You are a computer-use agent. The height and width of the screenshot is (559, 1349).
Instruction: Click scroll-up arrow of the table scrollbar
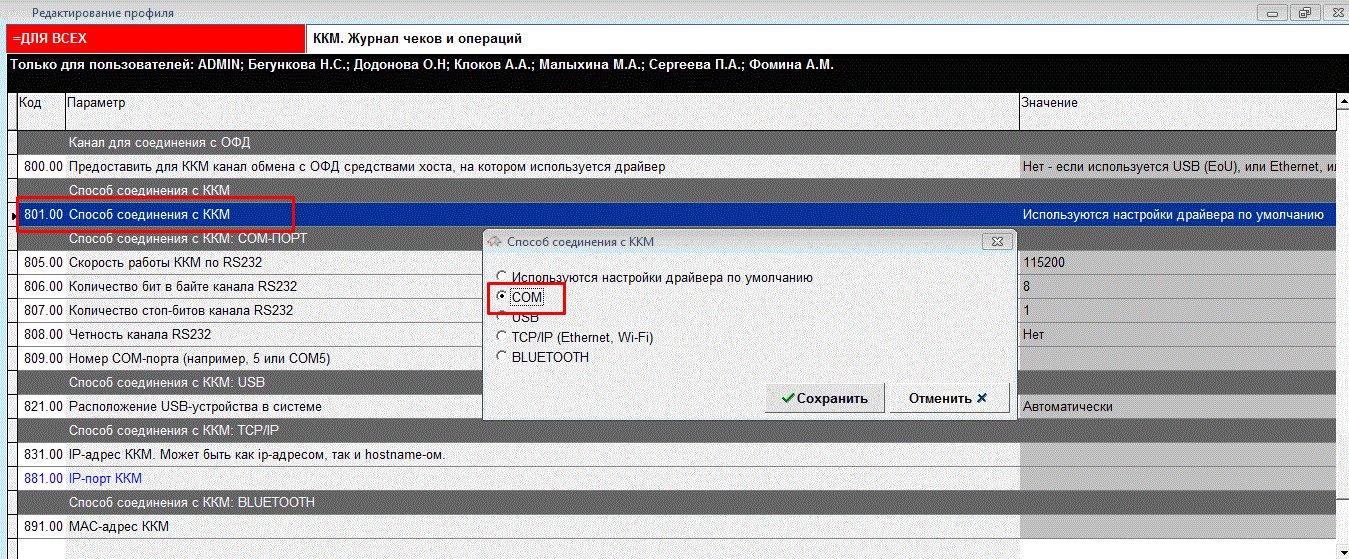click(1343, 100)
